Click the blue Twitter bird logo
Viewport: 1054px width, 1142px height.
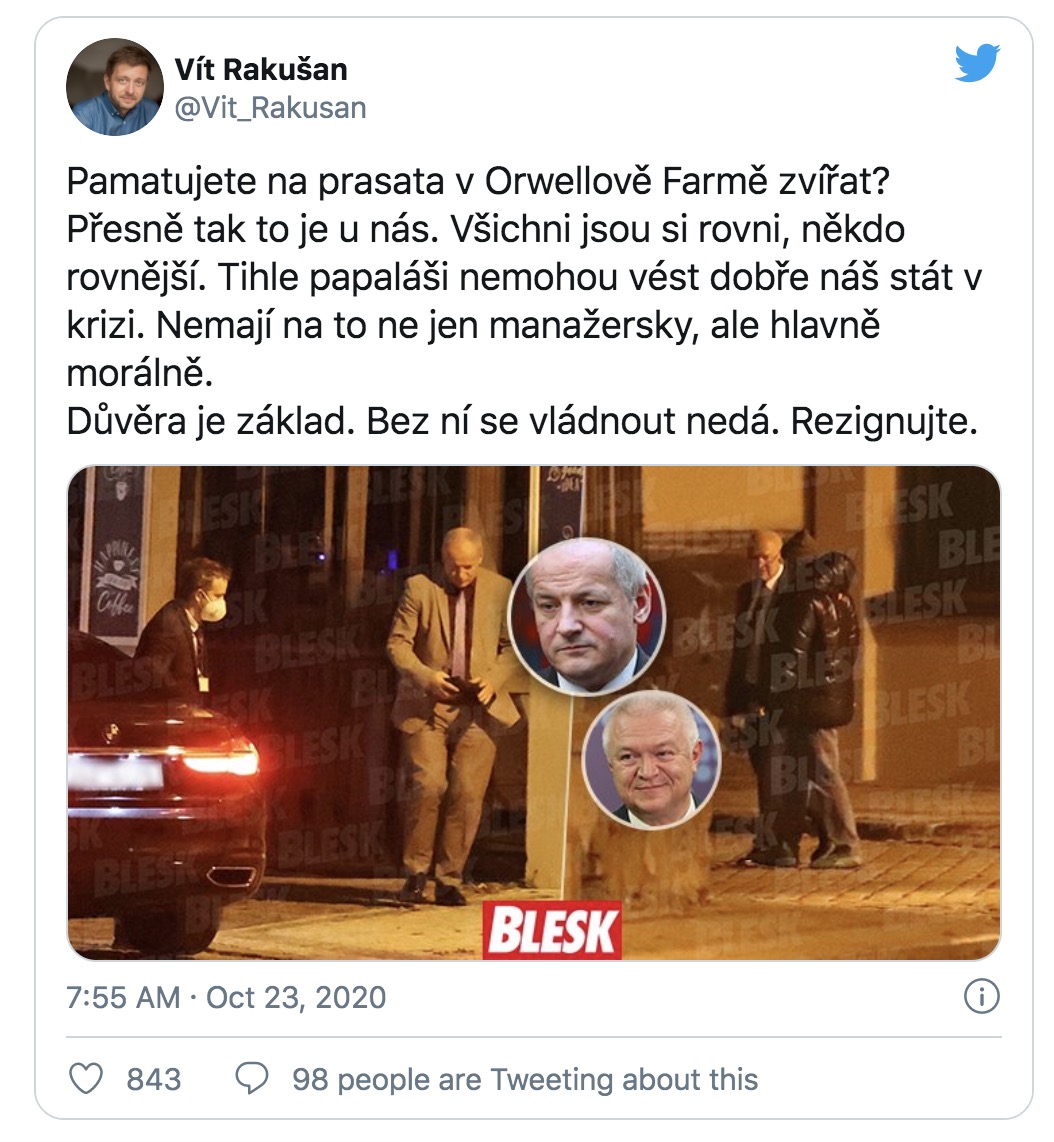pos(977,62)
